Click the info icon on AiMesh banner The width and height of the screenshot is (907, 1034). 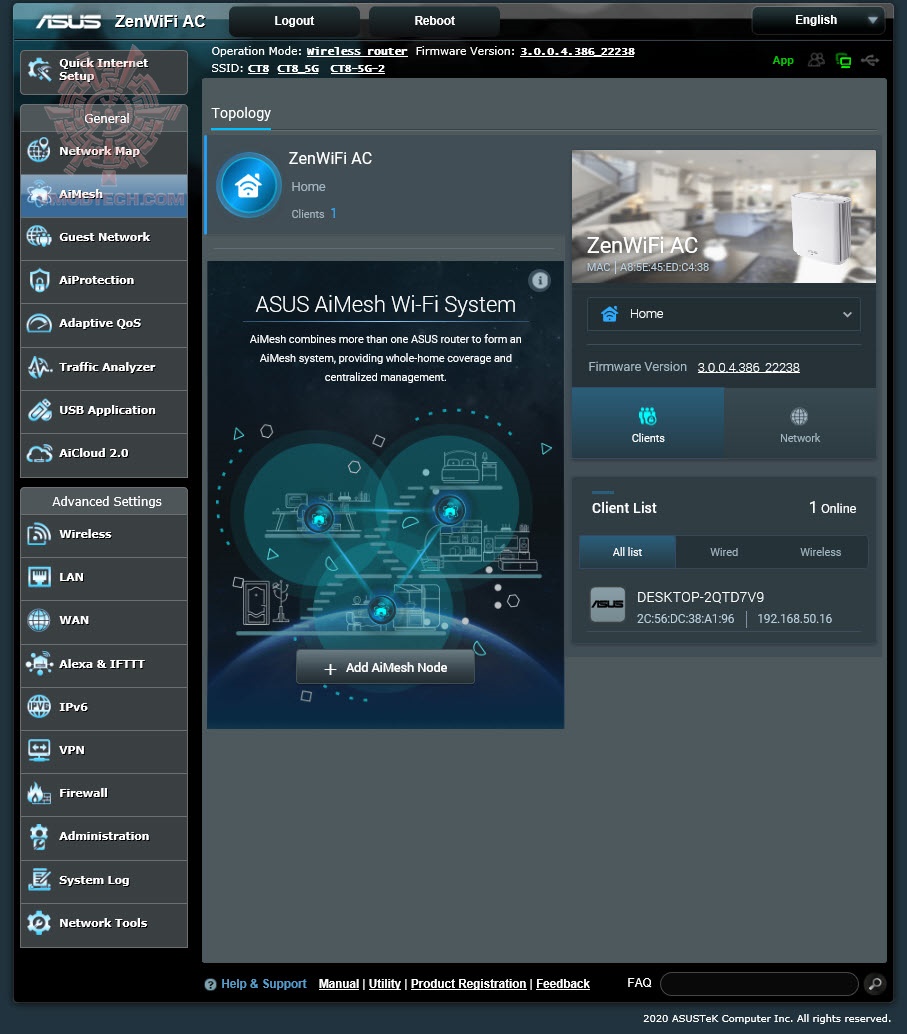(x=540, y=281)
